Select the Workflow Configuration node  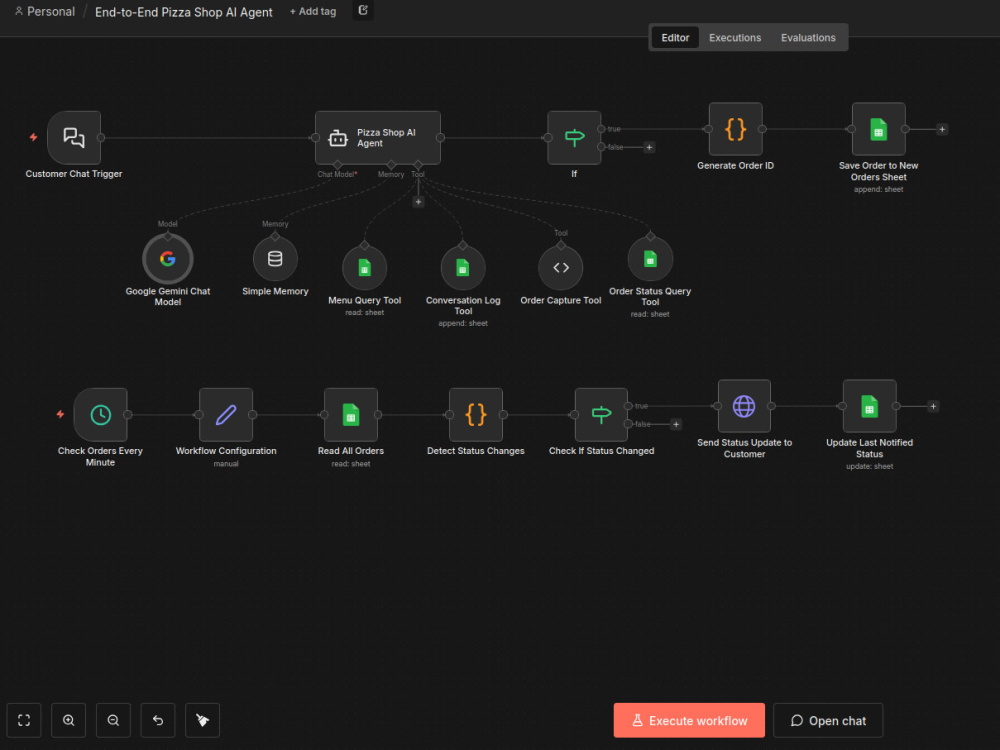click(x=226, y=415)
